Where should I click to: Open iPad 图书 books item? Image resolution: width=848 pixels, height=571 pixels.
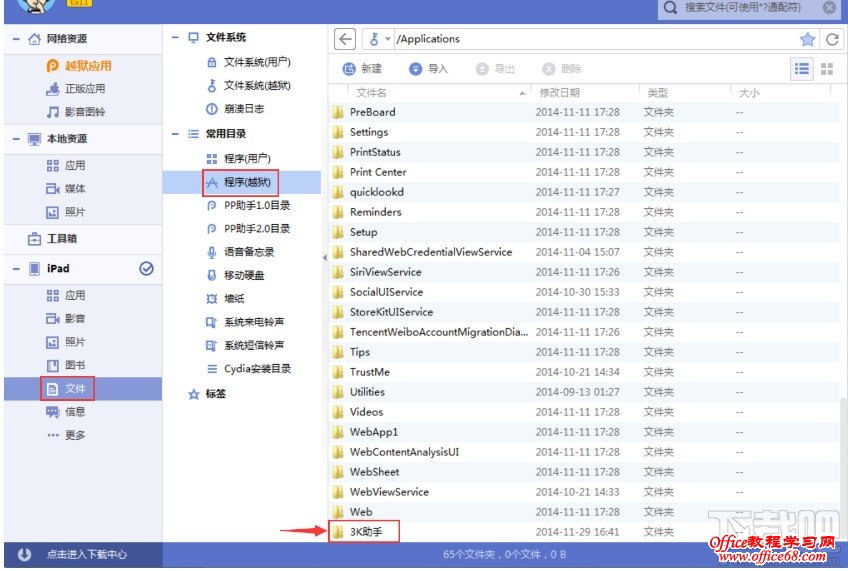[66, 366]
